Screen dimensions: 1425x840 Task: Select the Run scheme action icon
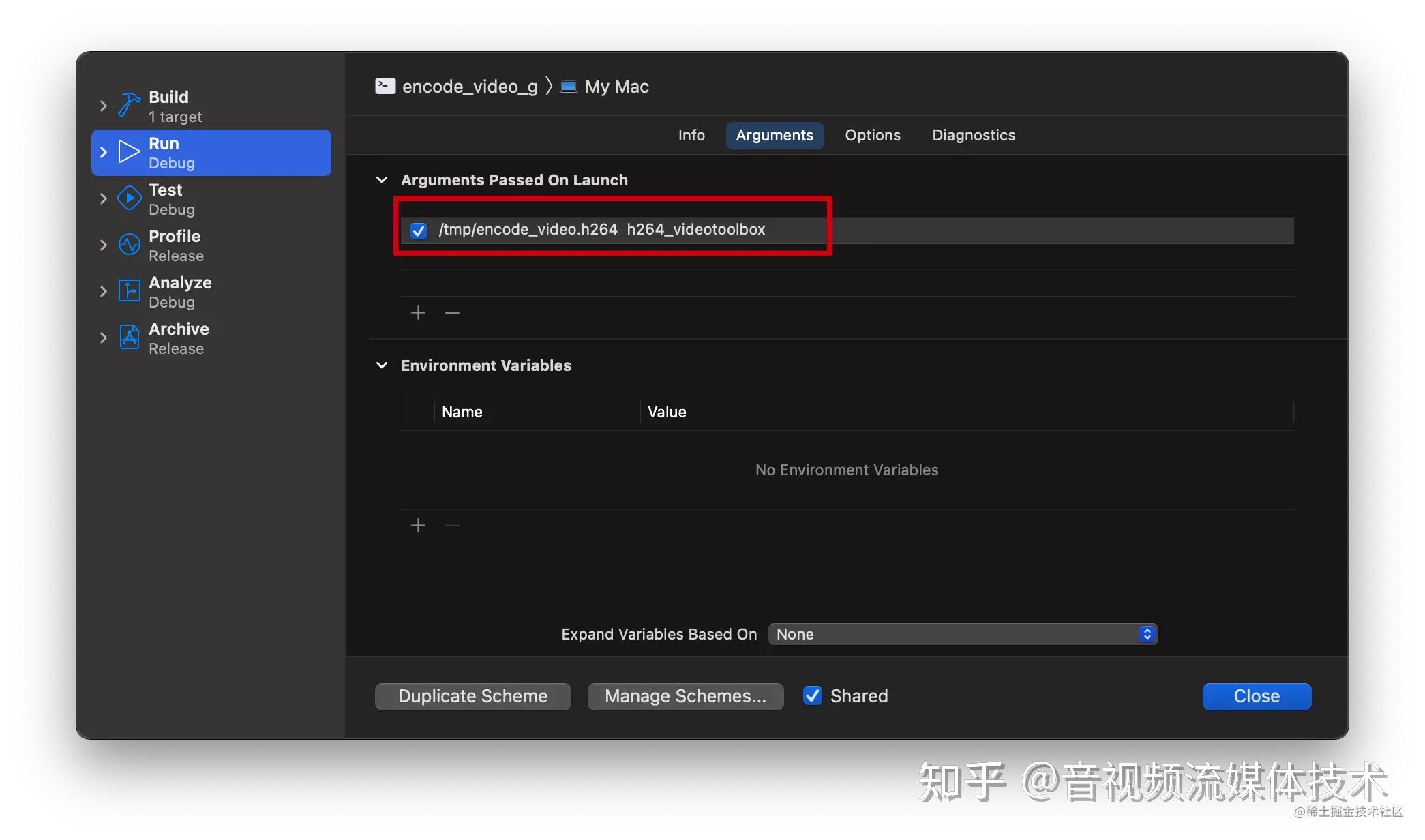tap(128, 151)
